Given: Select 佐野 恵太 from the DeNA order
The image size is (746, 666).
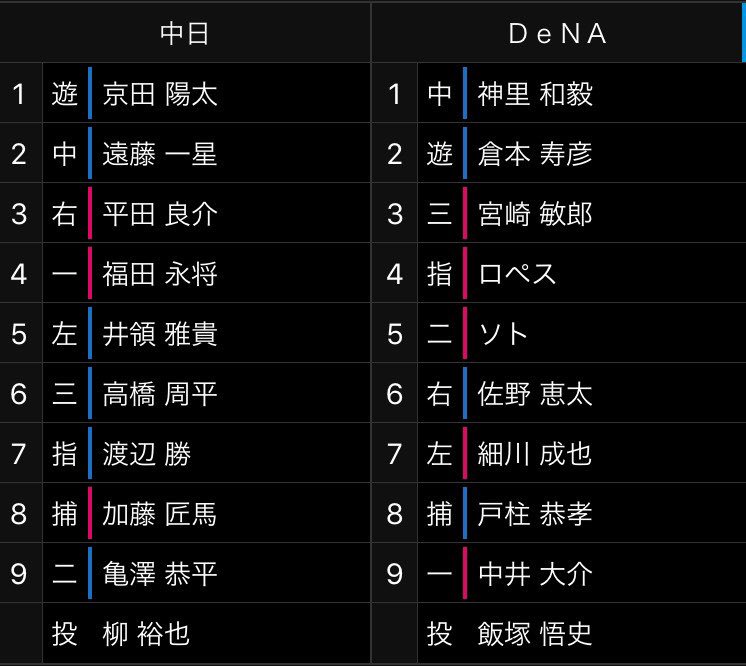Looking at the screenshot, I should tap(535, 394).
